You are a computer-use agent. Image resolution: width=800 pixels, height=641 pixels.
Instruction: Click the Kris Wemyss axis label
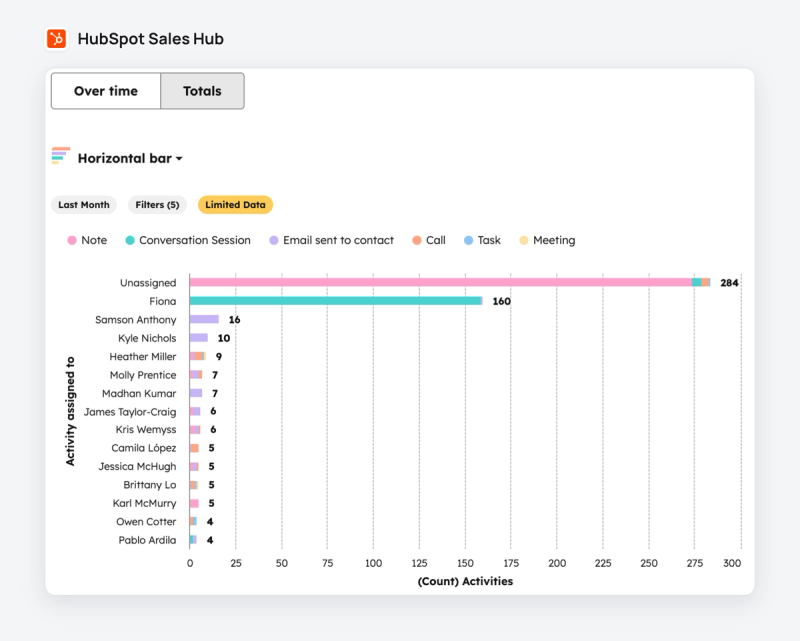tap(146, 429)
